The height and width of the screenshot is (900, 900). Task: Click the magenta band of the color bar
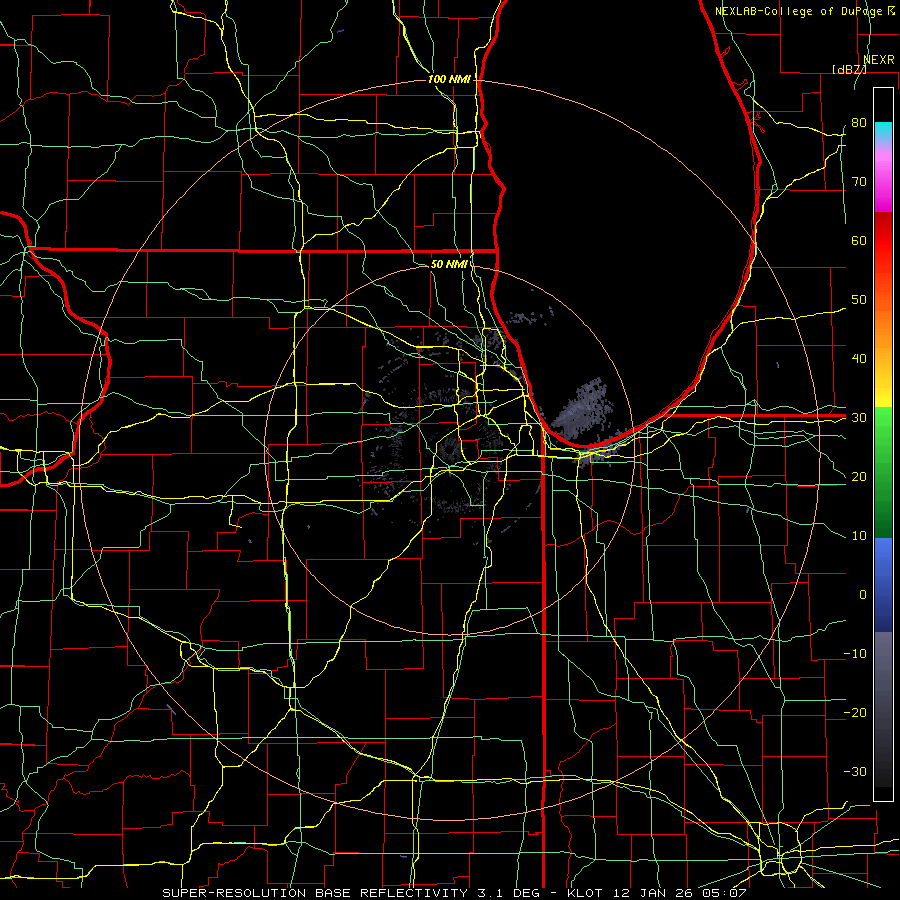[883, 184]
